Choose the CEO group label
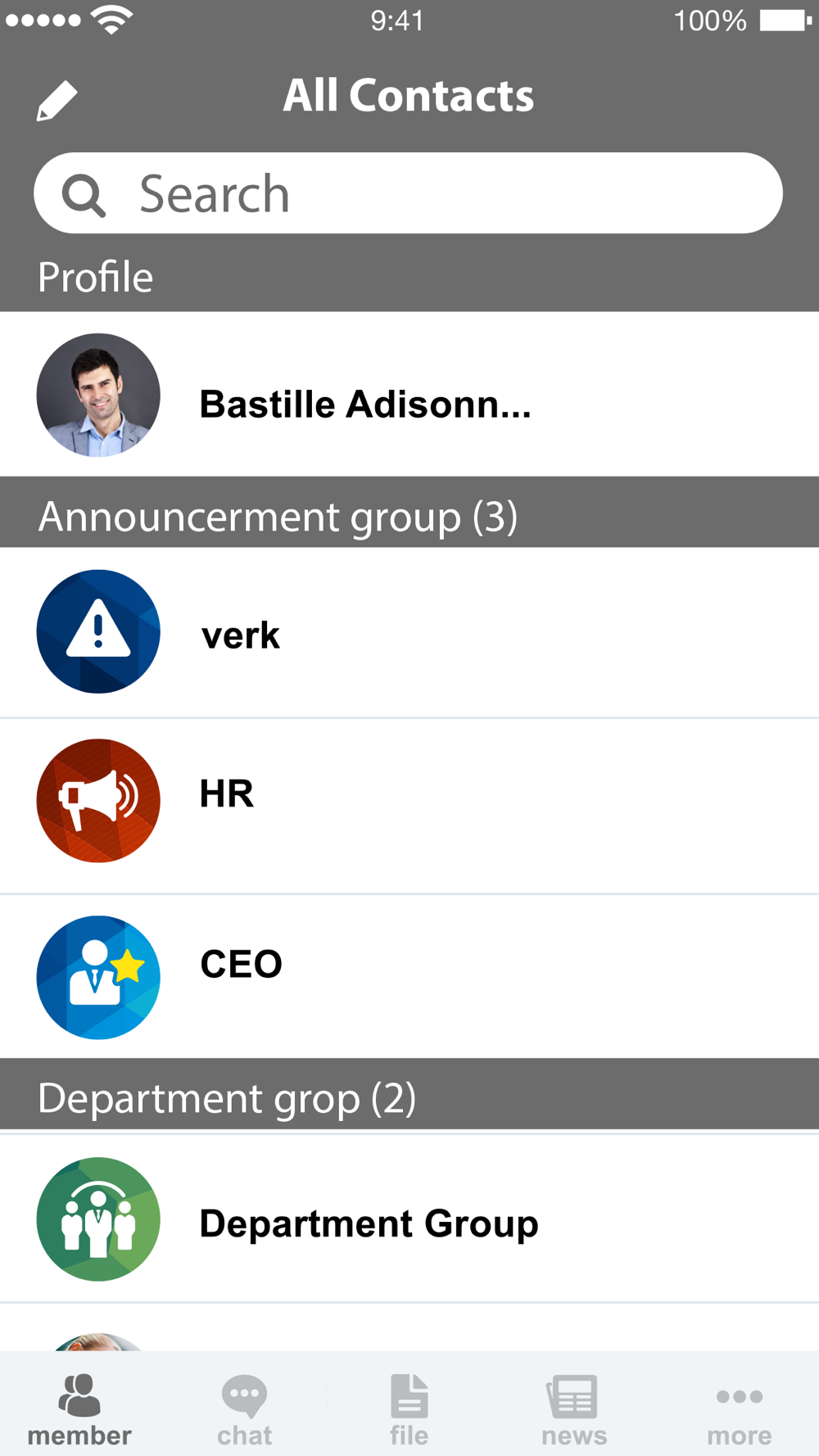The width and height of the screenshot is (819, 1456). coord(242,964)
